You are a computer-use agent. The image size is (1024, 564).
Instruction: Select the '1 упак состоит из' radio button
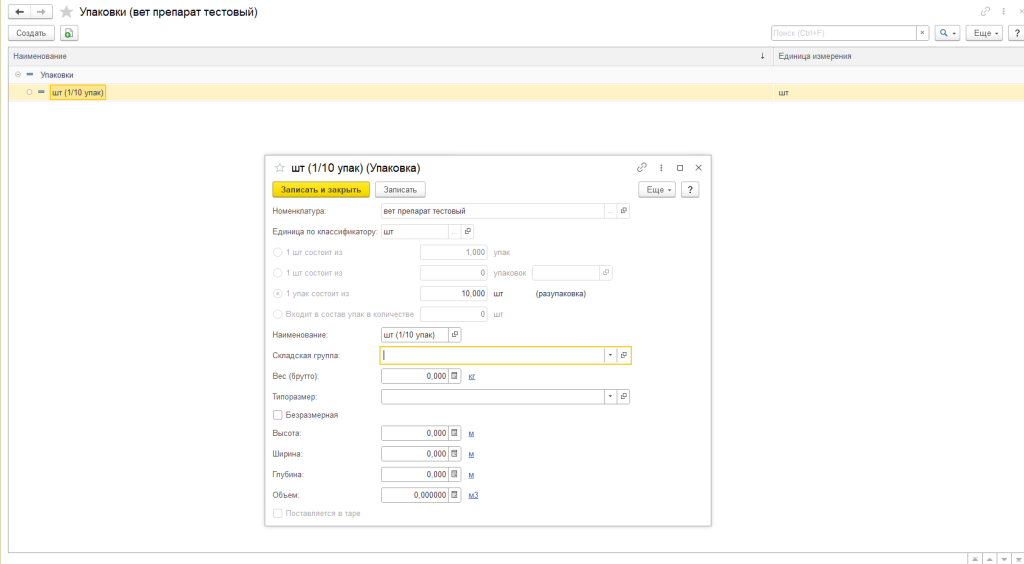(277, 294)
